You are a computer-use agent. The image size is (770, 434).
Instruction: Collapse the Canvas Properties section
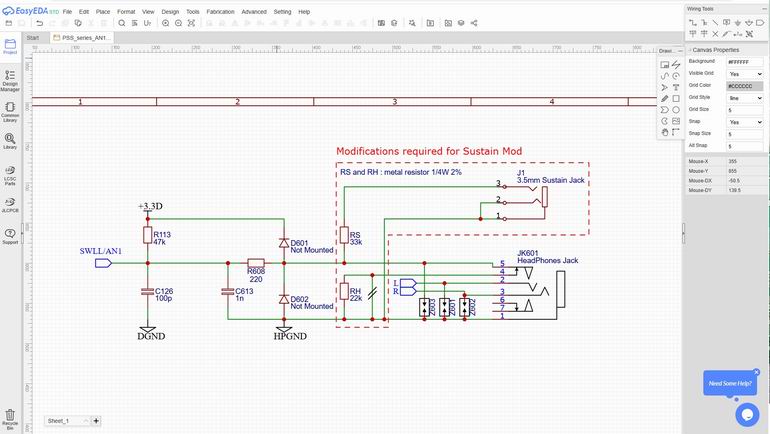click(689, 50)
